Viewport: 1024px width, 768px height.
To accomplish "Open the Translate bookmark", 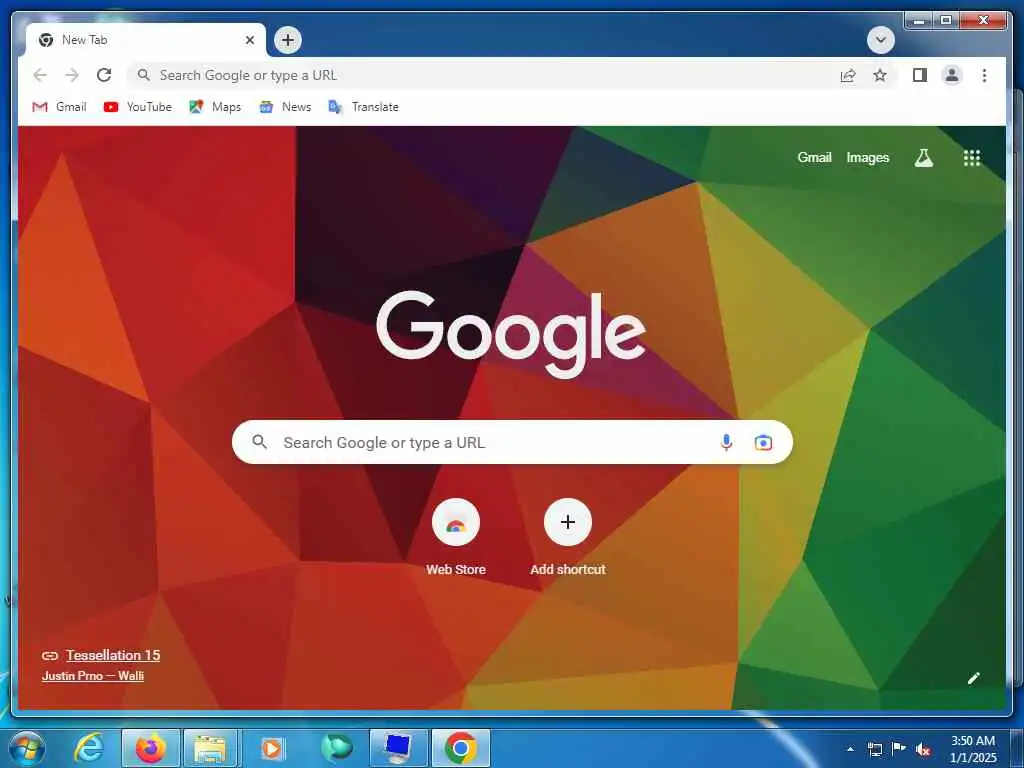I will [x=364, y=106].
